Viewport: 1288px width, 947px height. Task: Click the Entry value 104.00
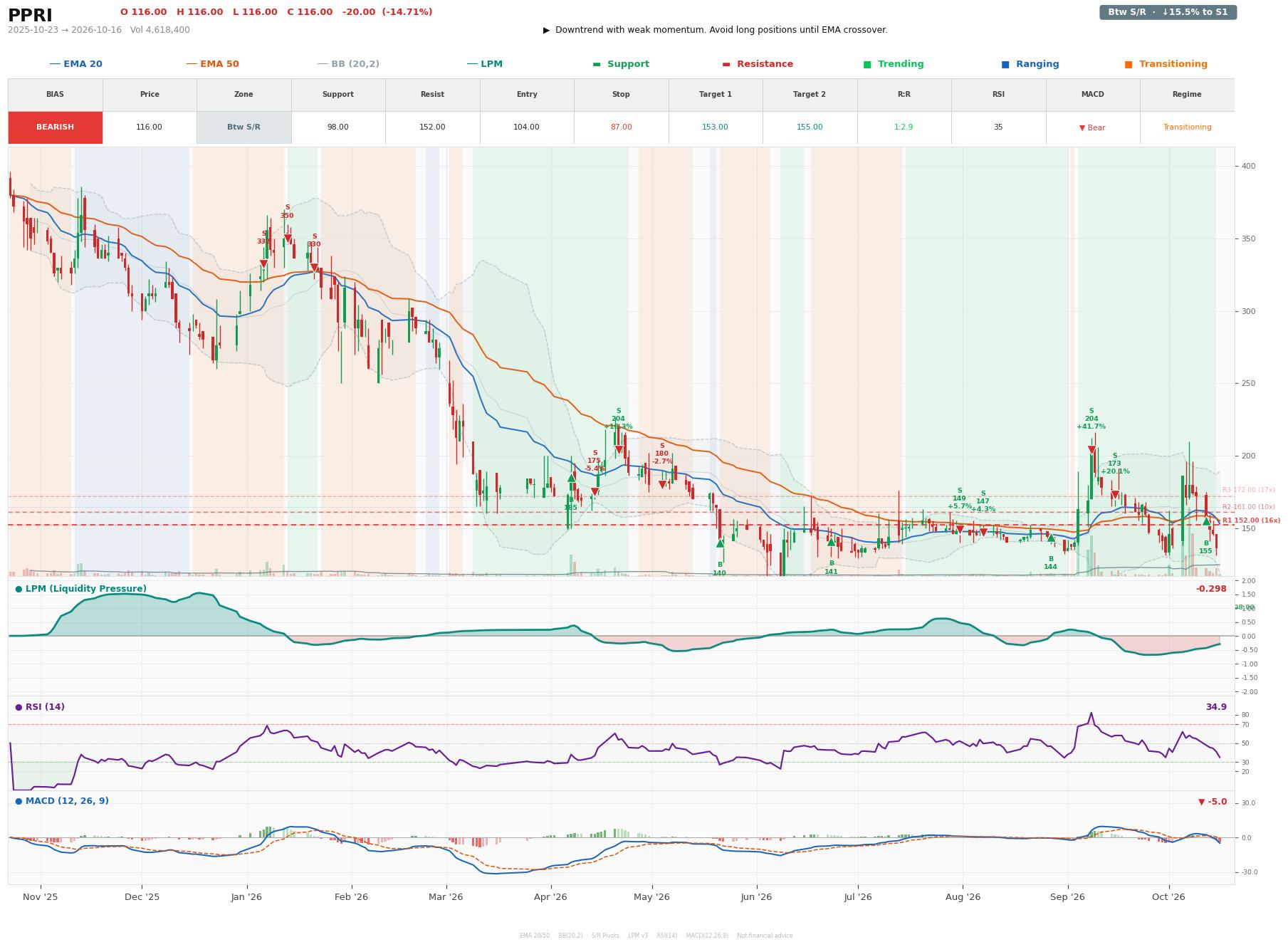pyautogui.click(x=526, y=127)
